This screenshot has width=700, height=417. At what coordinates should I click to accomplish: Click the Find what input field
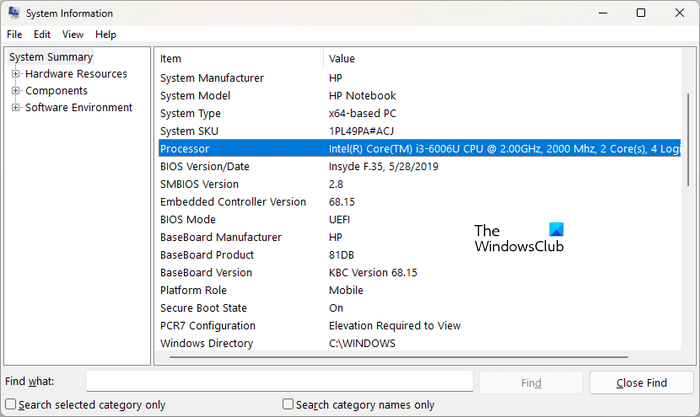pos(279,381)
